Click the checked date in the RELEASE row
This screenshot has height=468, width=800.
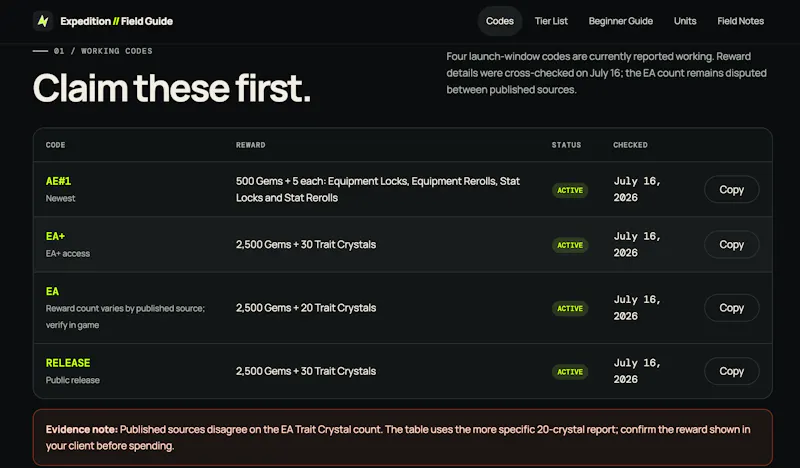pyautogui.click(x=637, y=371)
